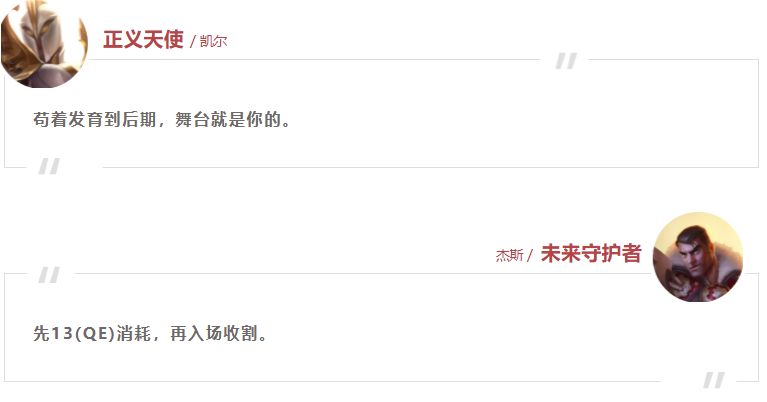Open the 未来守护者 champion title

click(x=591, y=253)
